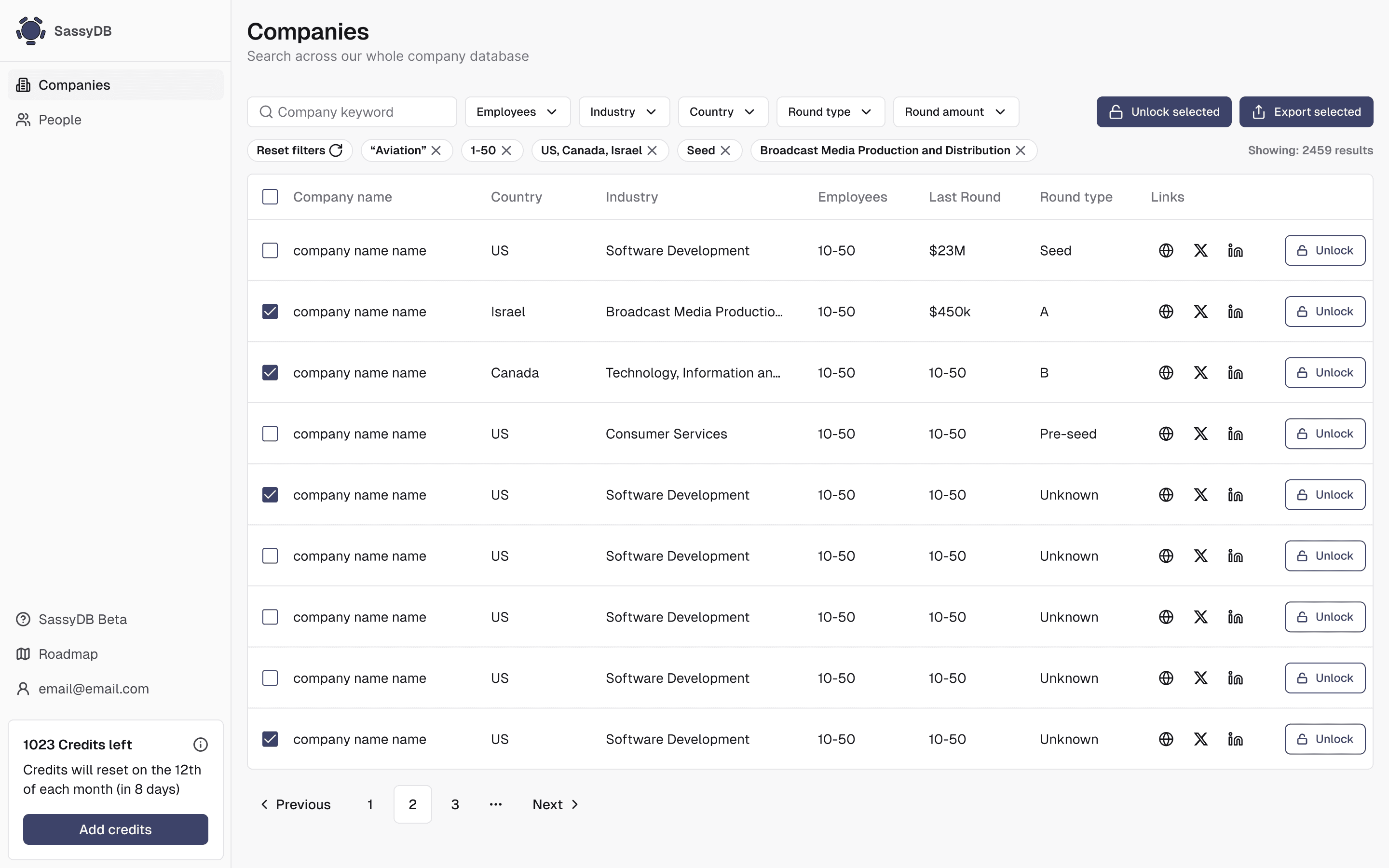This screenshot has width=1389, height=868.
Task: Click the Add credits button
Action: pos(115,829)
